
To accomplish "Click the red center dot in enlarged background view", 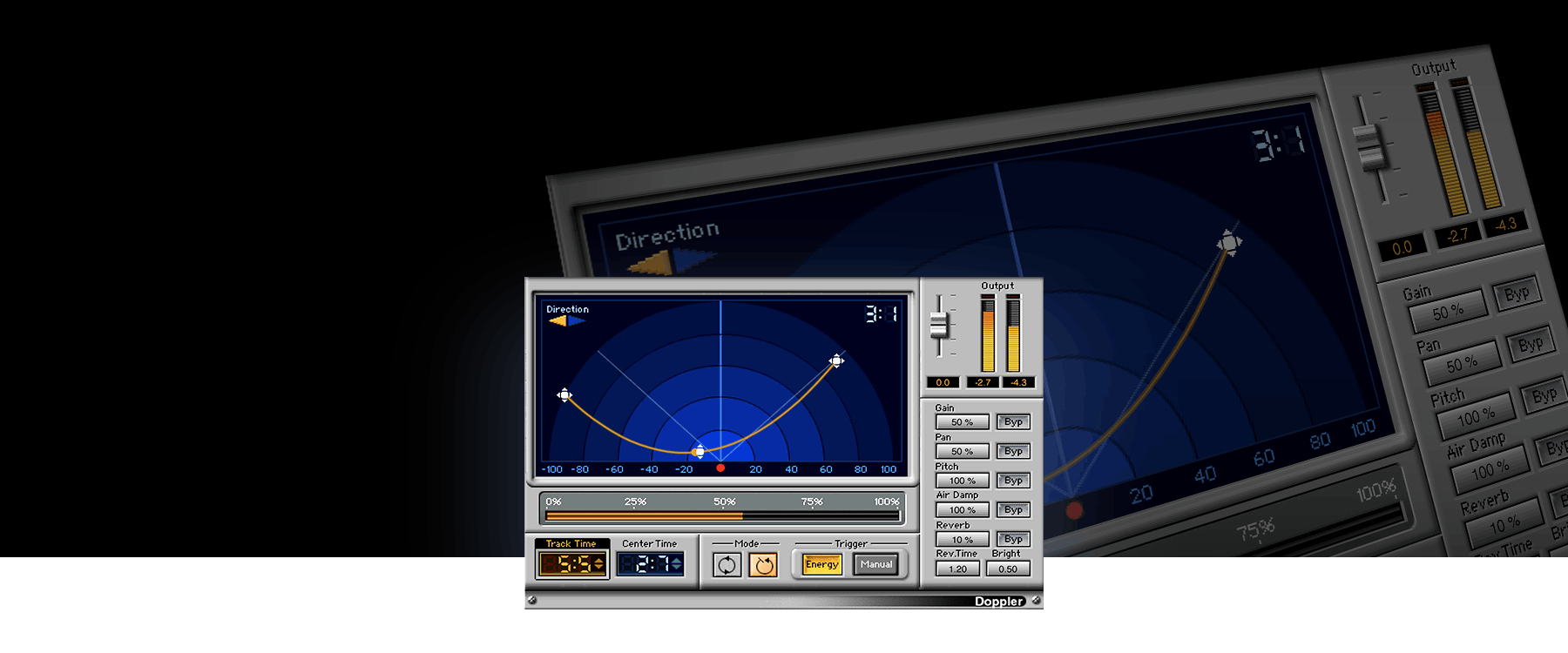I will [x=1075, y=510].
